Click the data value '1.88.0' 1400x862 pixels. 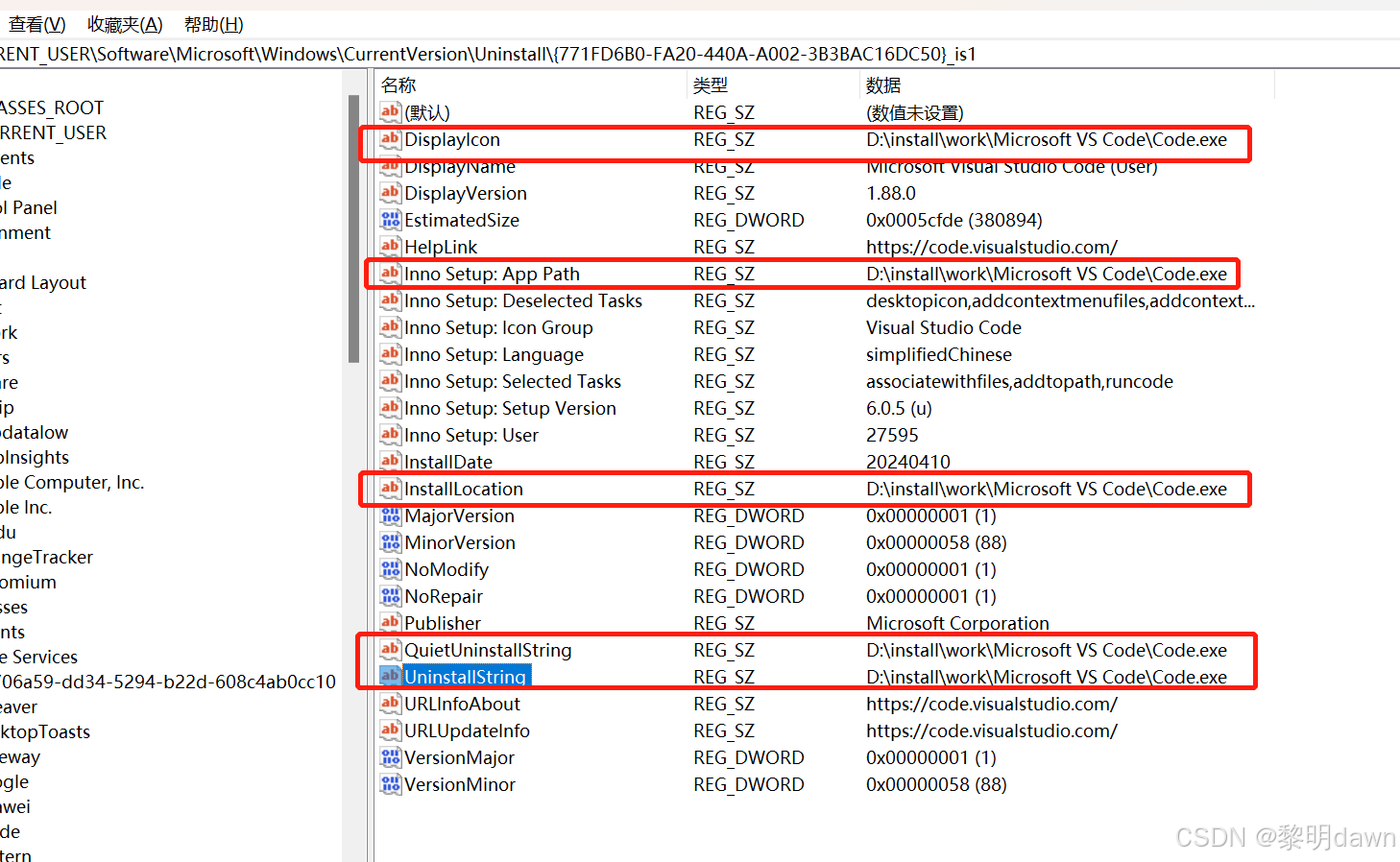(x=891, y=193)
